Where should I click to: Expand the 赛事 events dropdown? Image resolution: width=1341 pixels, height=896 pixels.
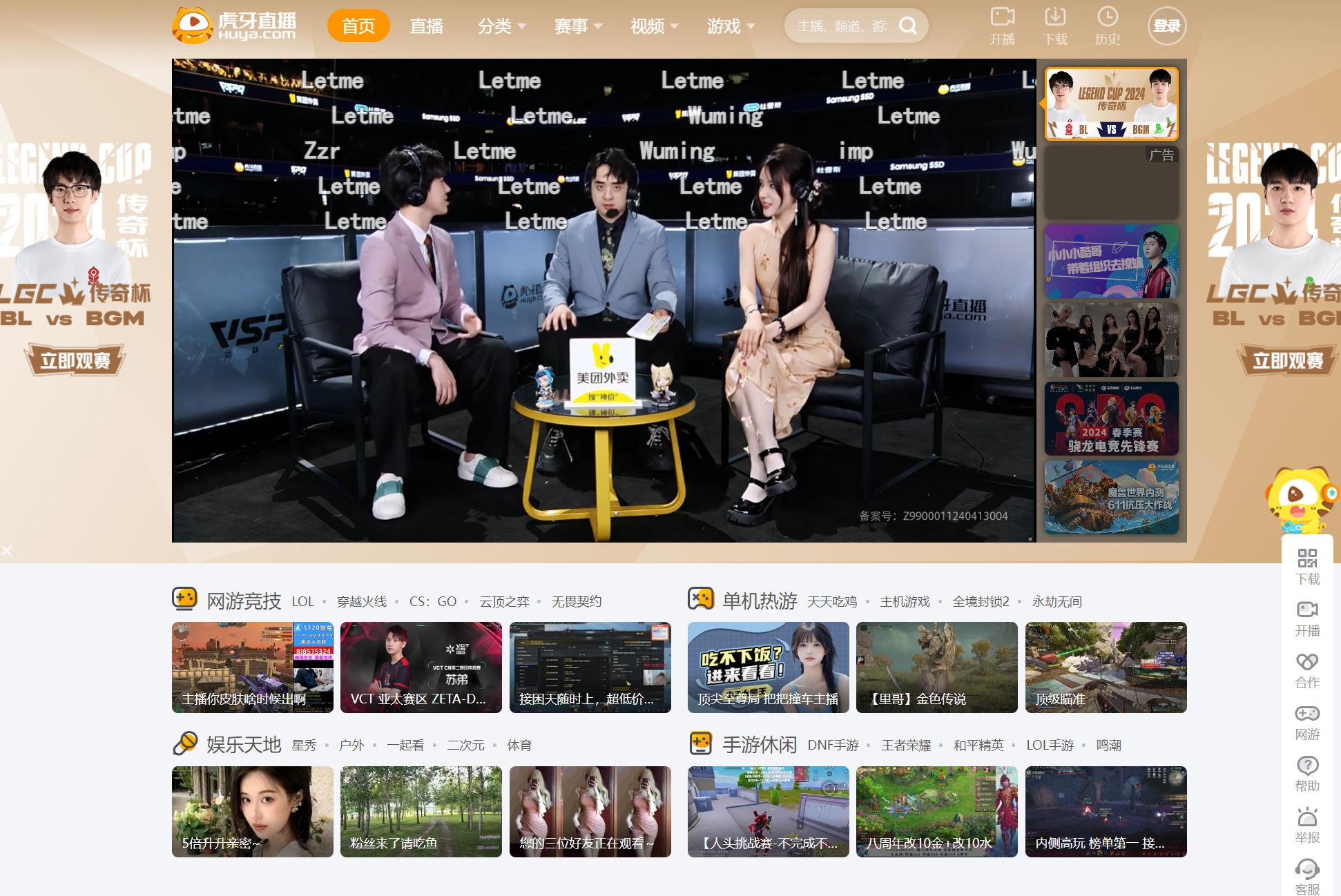(579, 26)
